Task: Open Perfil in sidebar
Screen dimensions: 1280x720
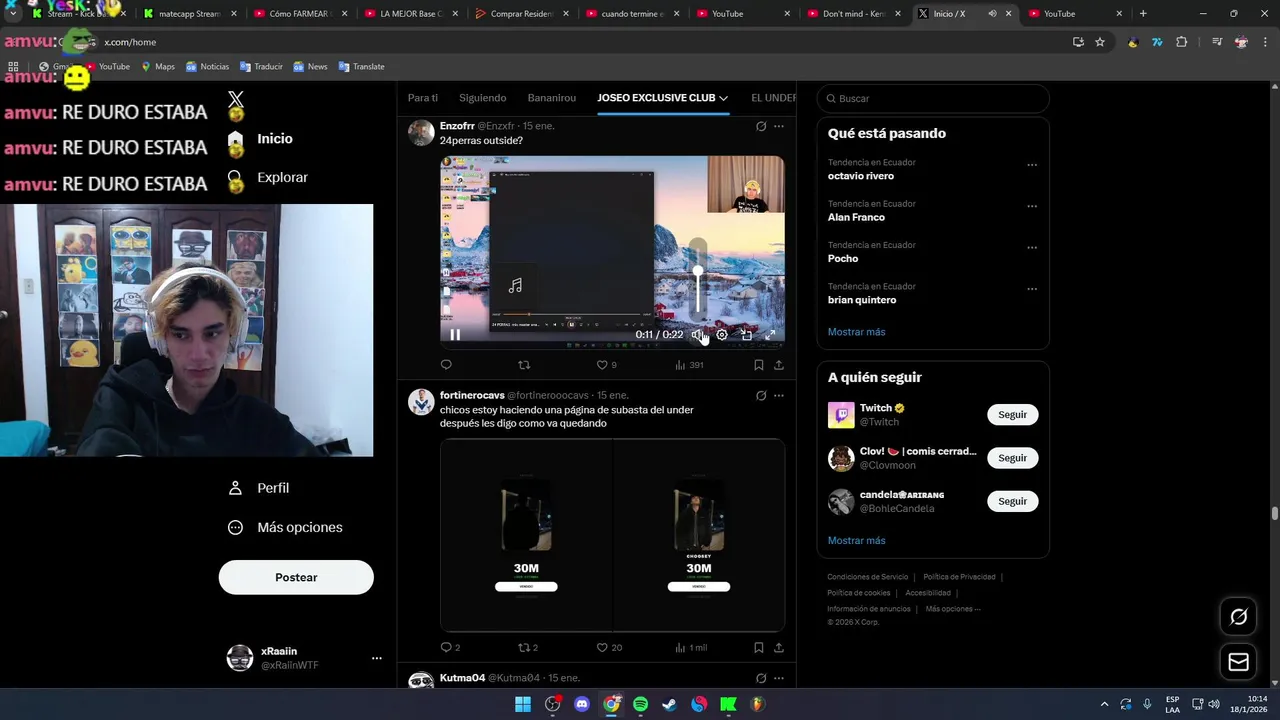Action: [260, 488]
